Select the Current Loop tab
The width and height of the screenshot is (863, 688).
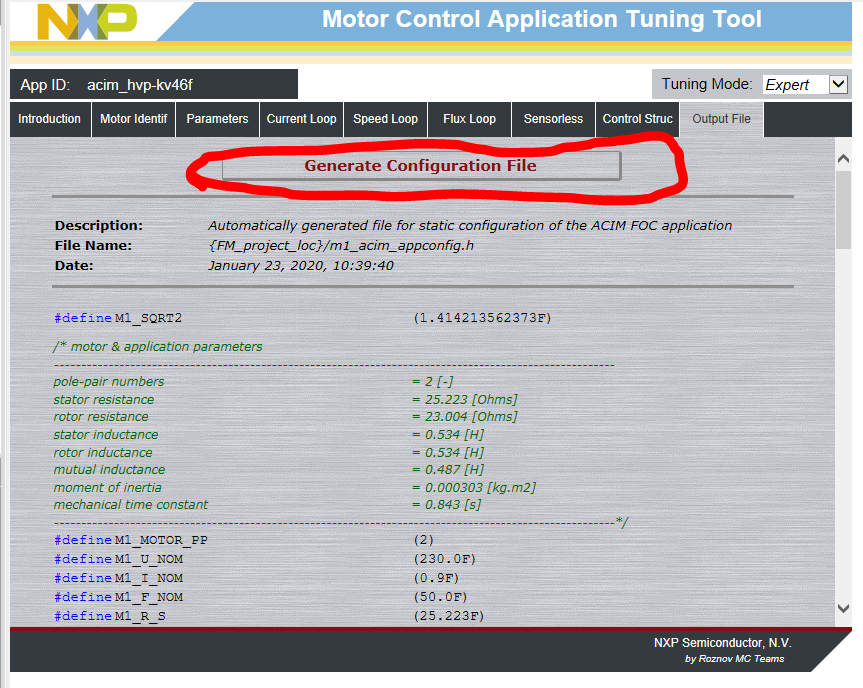(x=302, y=119)
